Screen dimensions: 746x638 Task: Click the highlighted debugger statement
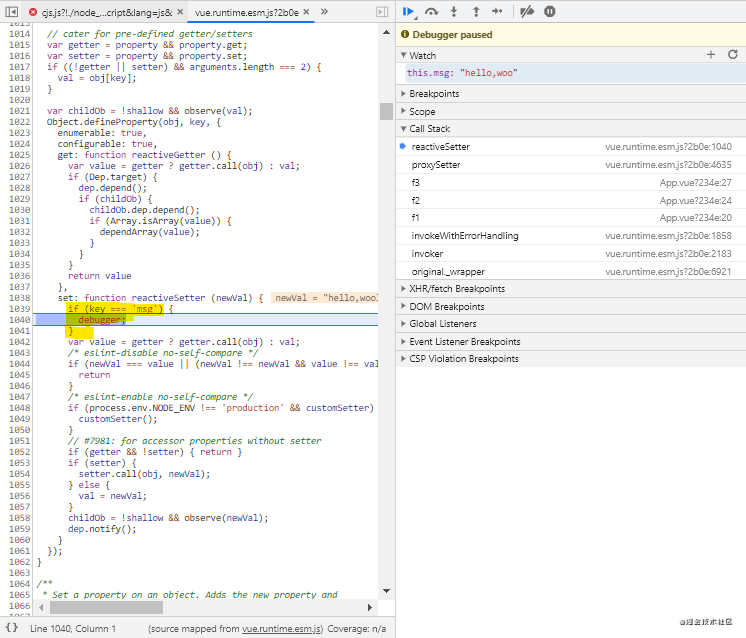point(102,320)
